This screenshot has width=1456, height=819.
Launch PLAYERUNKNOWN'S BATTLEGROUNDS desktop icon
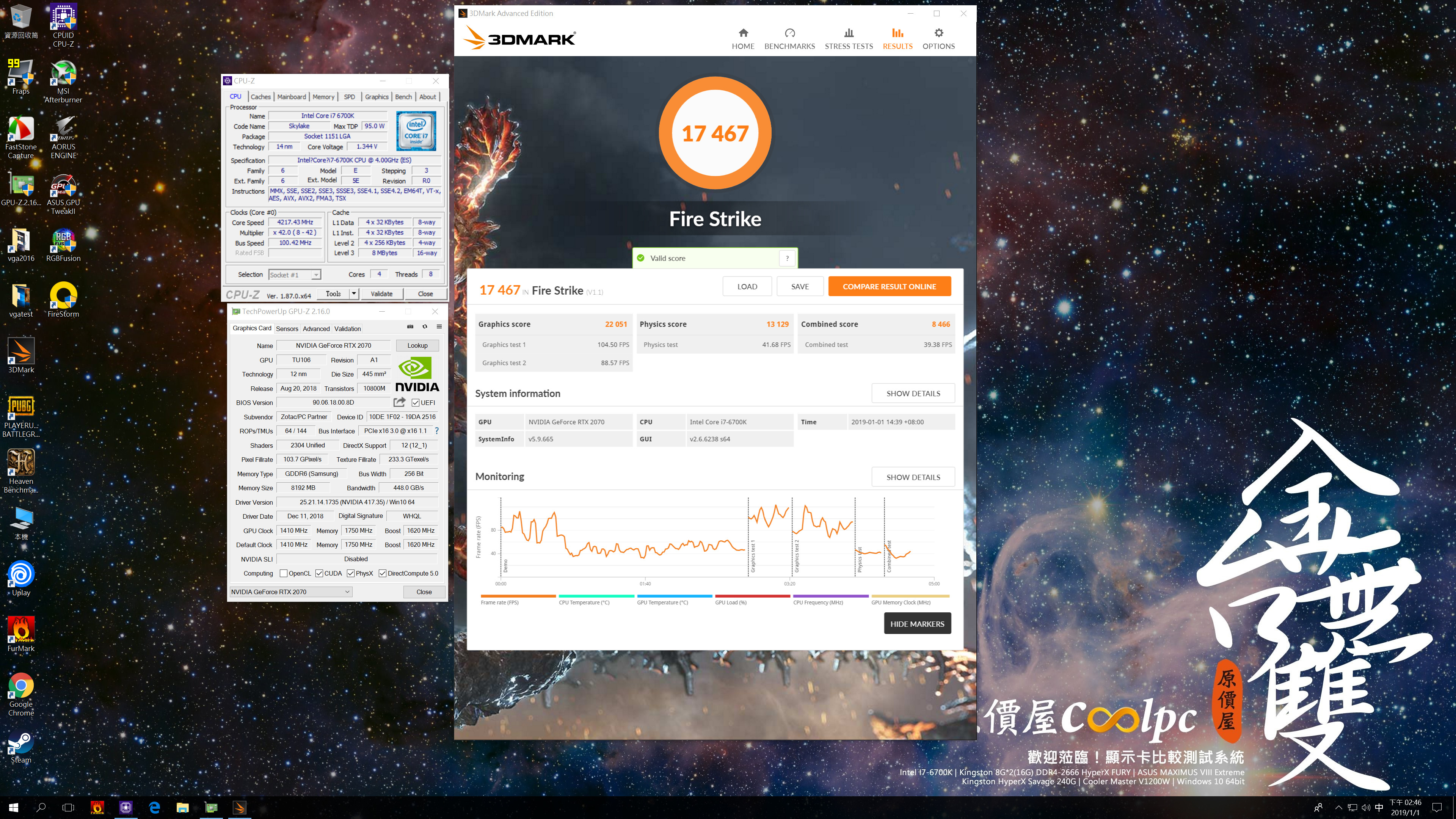click(x=21, y=416)
